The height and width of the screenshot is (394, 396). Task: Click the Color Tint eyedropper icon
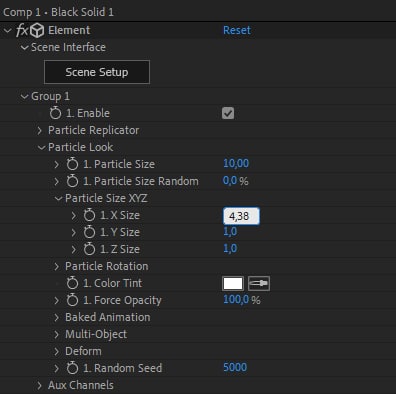pyautogui.click(x=259, y=283)
